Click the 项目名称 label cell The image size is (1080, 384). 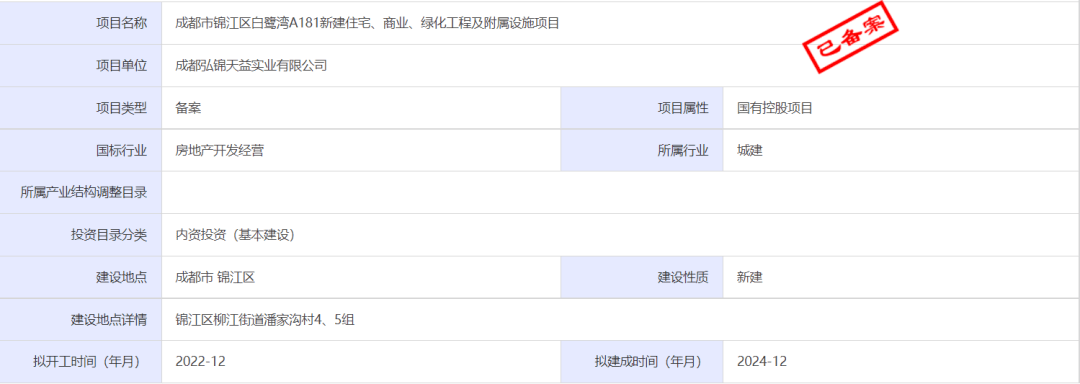pyautogui.click(x=81, y=23)
